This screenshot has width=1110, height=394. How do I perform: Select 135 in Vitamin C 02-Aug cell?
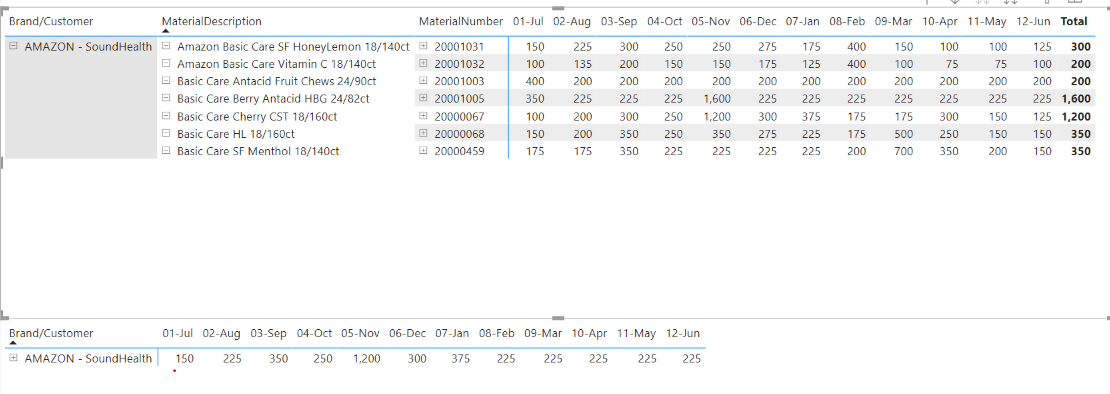point(582,64)
